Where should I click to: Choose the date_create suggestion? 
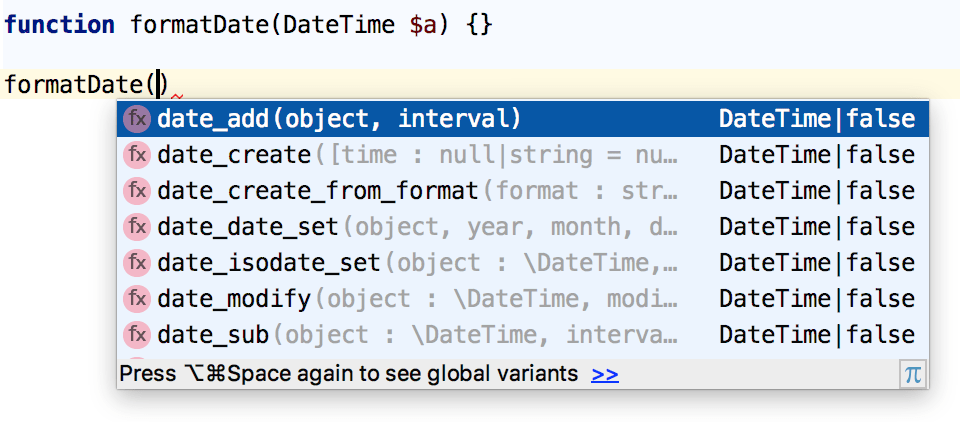(523, 155)
